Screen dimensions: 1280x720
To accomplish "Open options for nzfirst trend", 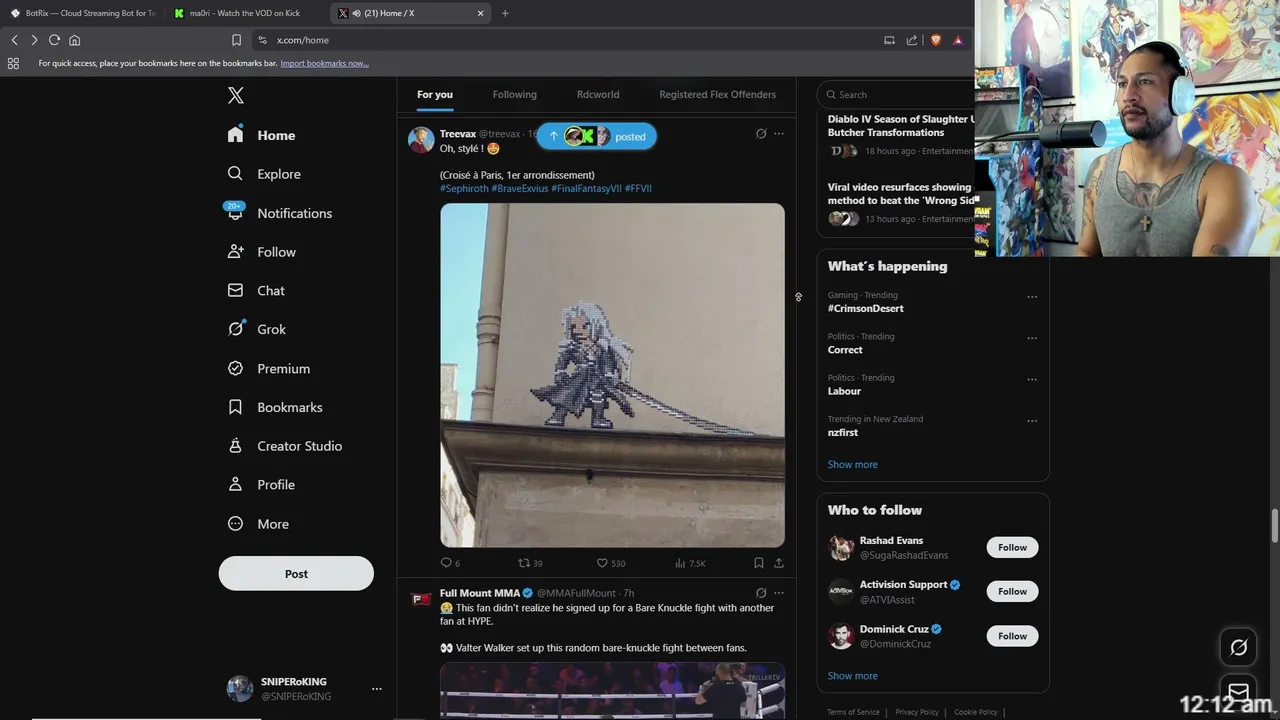I will tap(1032, 421).
